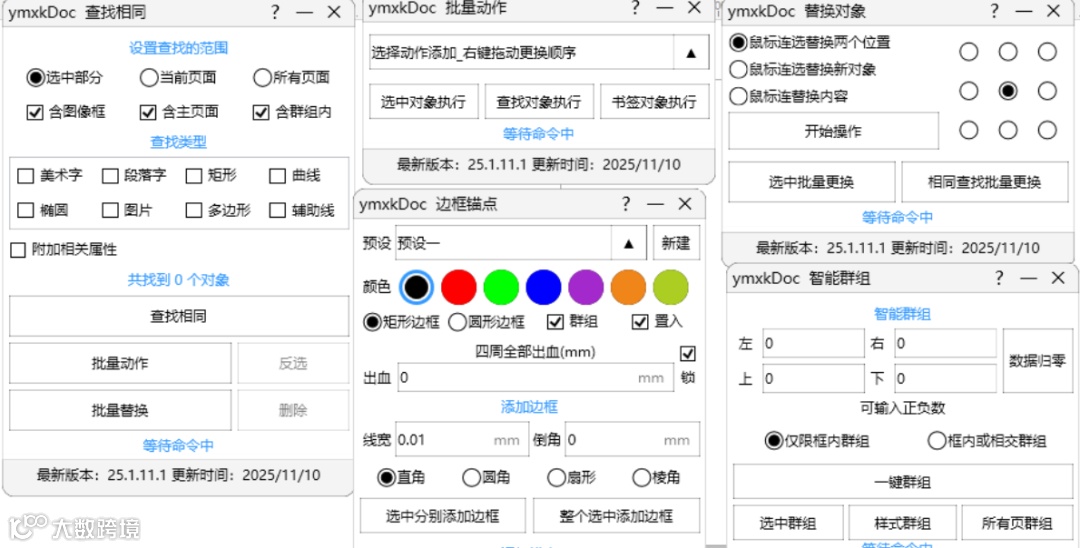Enable 段落字 search type

tap(134, 176)
